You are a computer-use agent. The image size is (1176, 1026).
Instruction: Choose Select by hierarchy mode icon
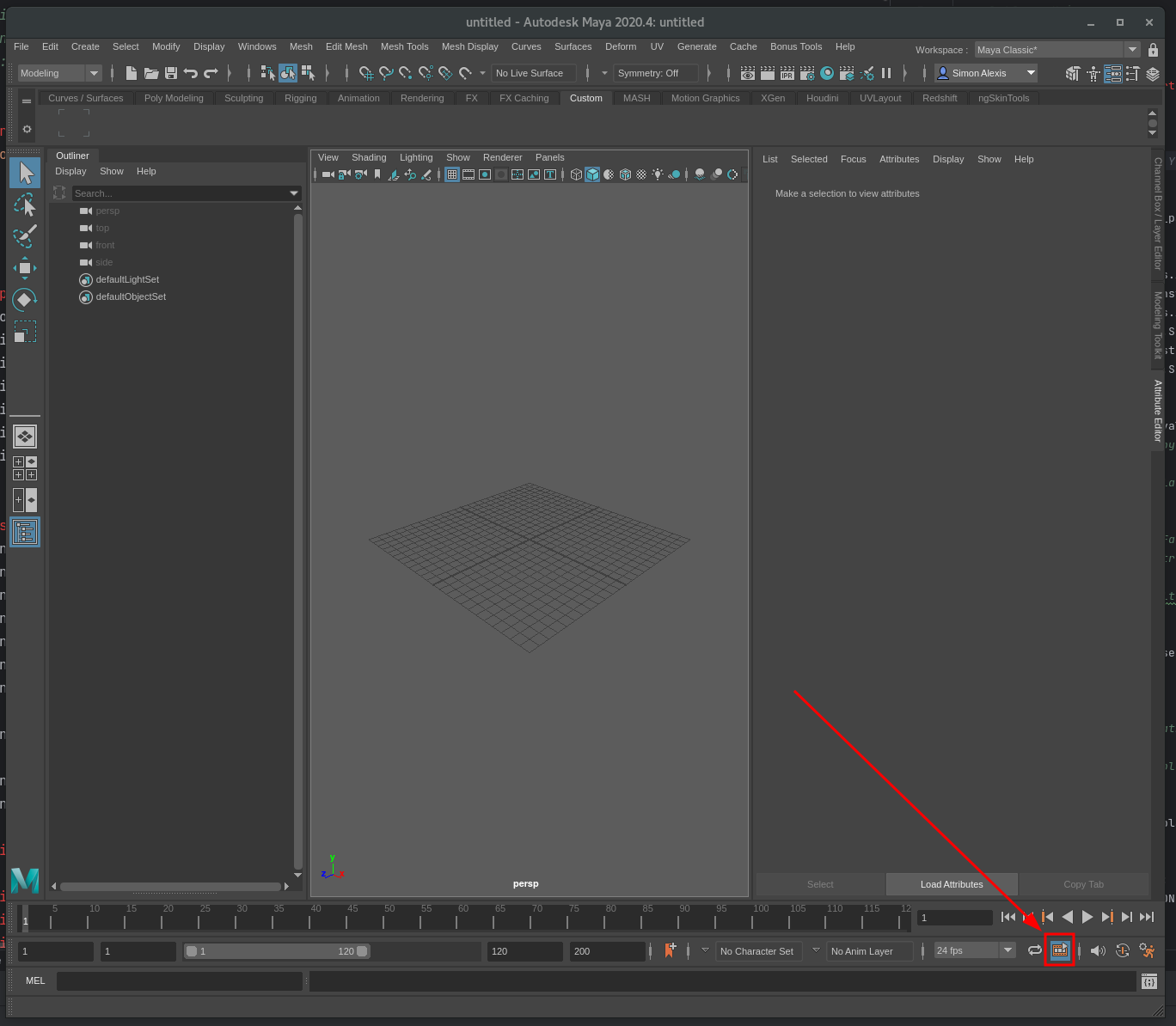(x=267, y=73)
